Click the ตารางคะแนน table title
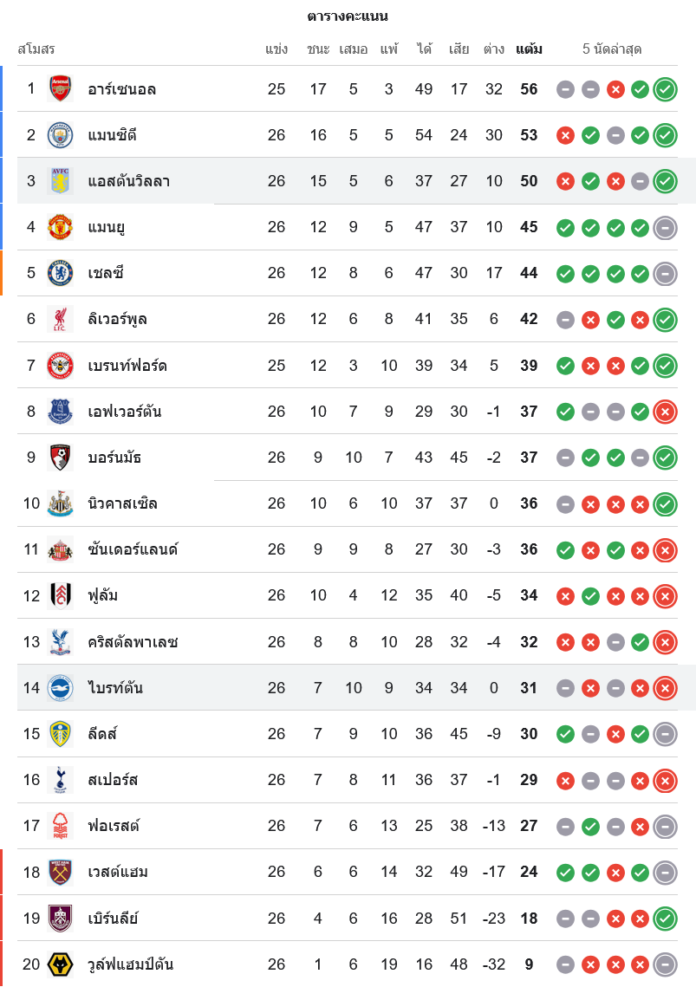Image resolution: width=696 pixels, height=1000 pixels. click(x=347, y=16)
